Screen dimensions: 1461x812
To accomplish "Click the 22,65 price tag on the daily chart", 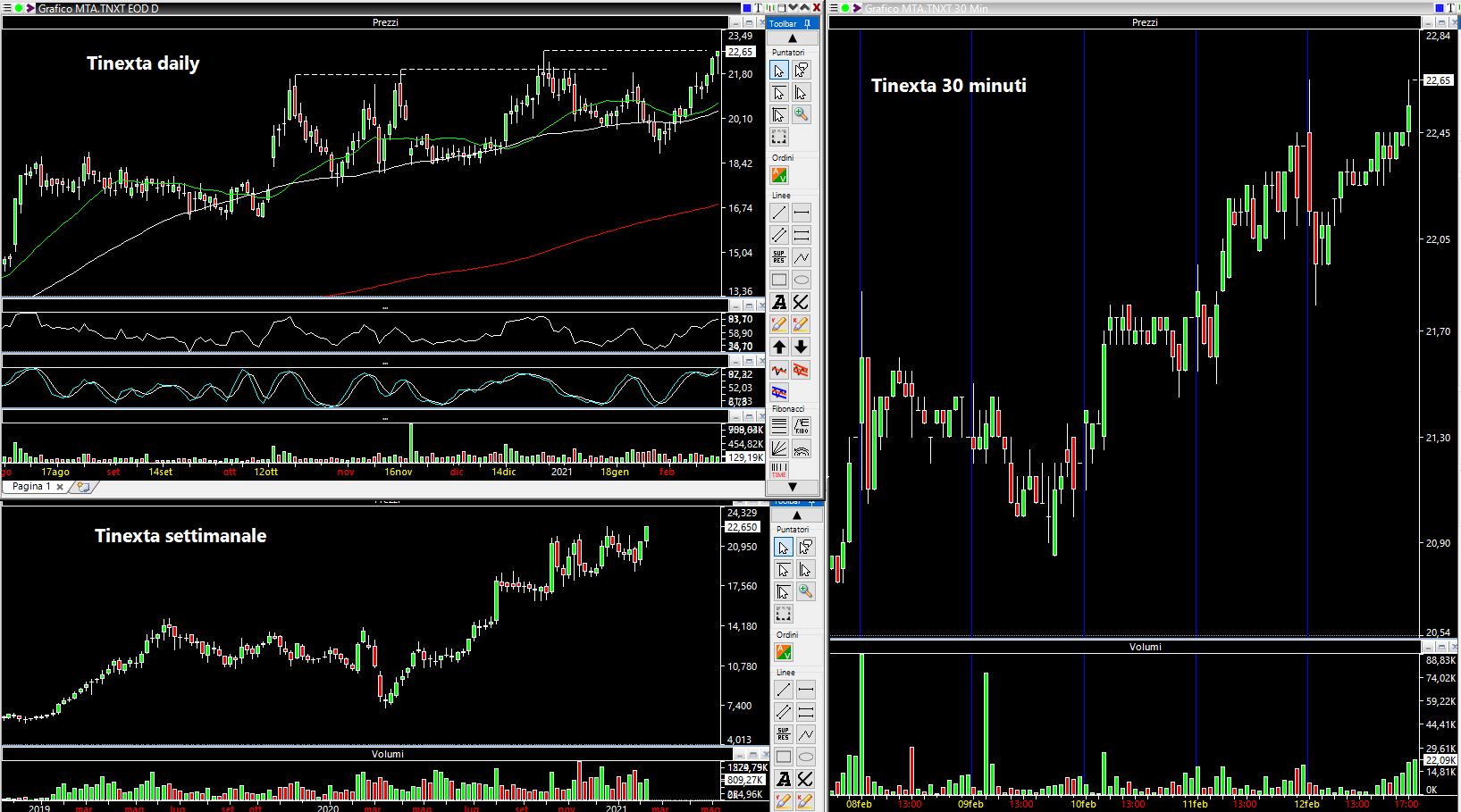I will (x=741, y=52).
